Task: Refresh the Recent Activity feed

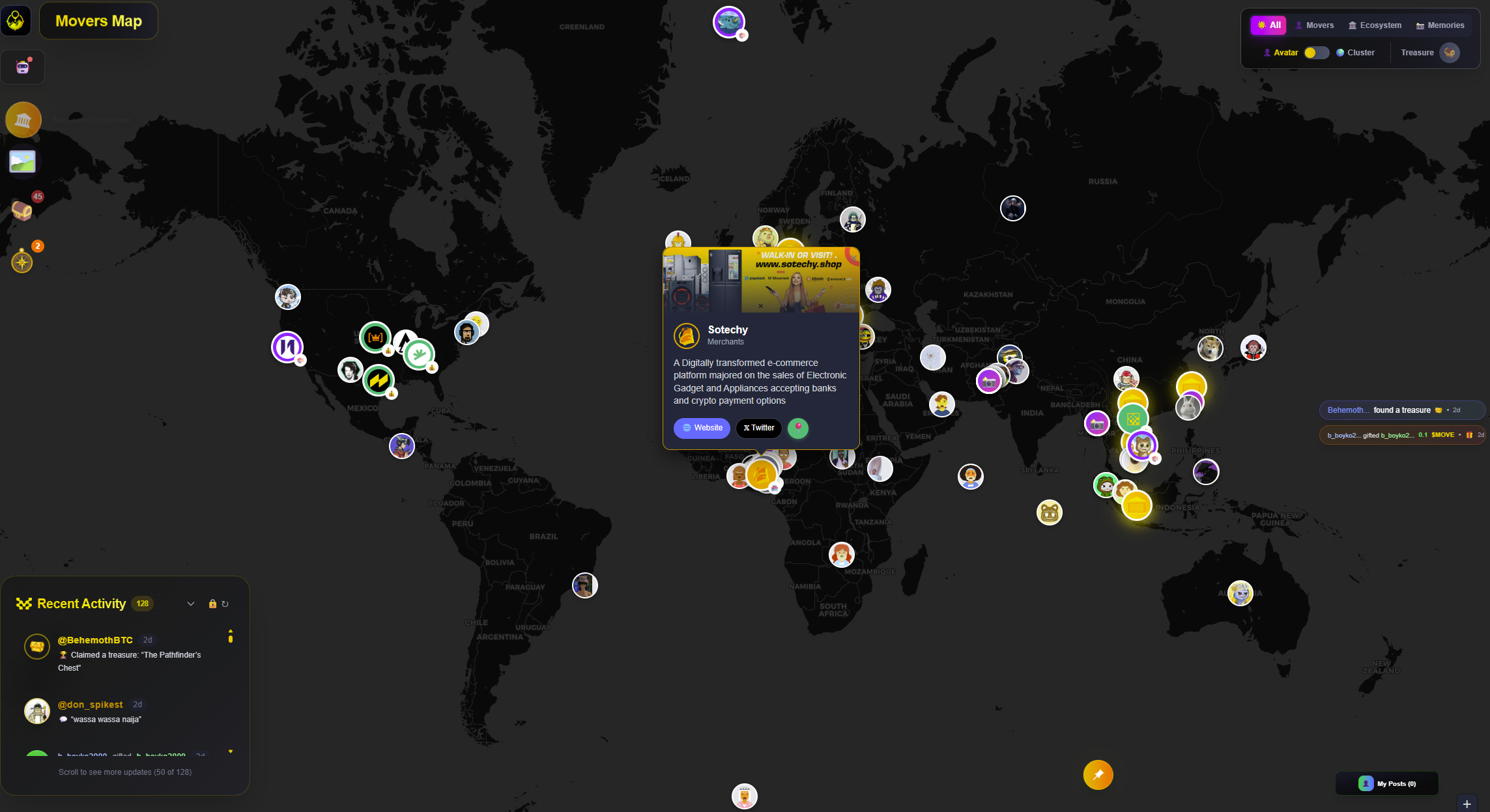Action: 225,604
